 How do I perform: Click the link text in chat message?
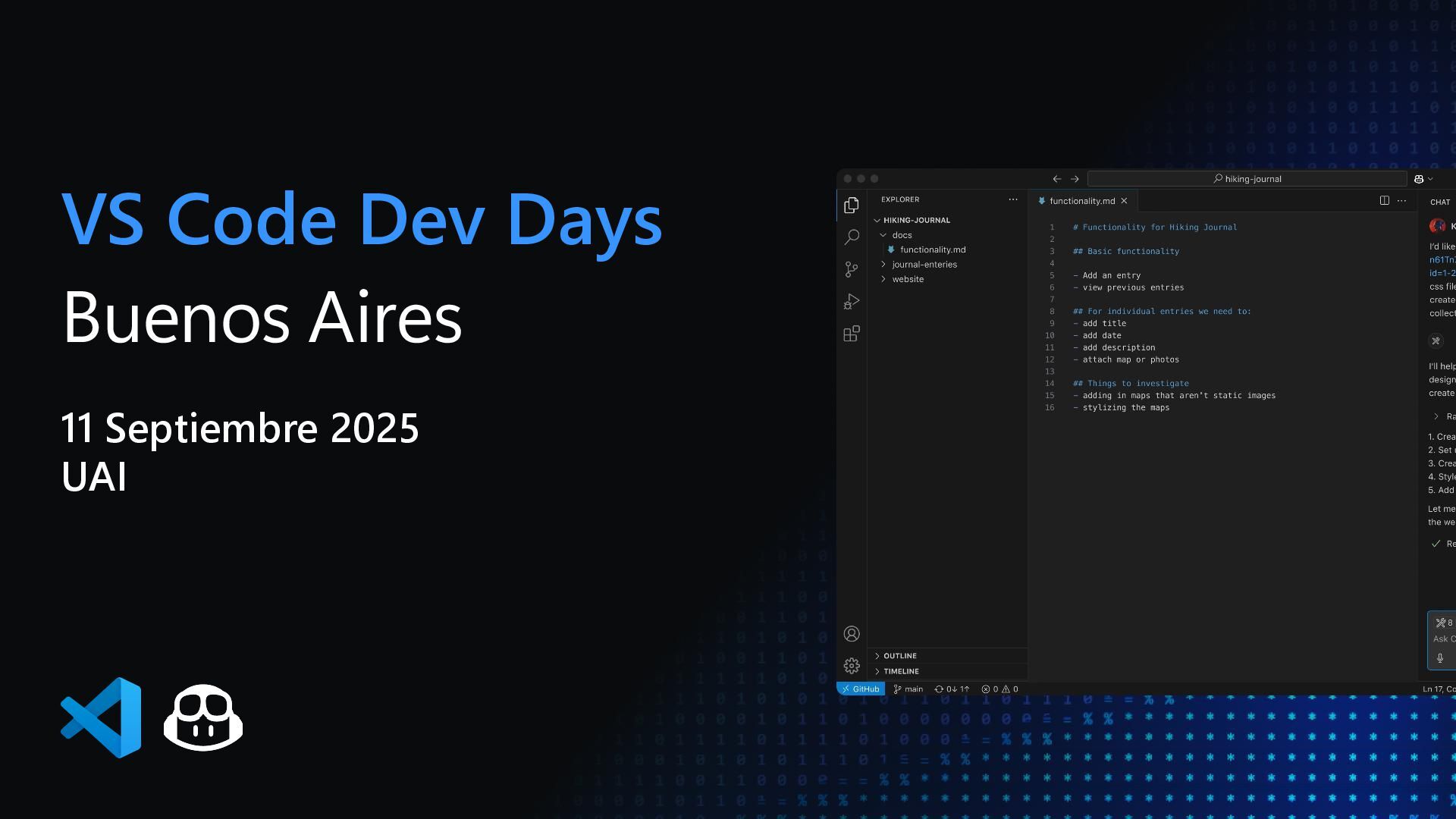(x=1442, y=266)
